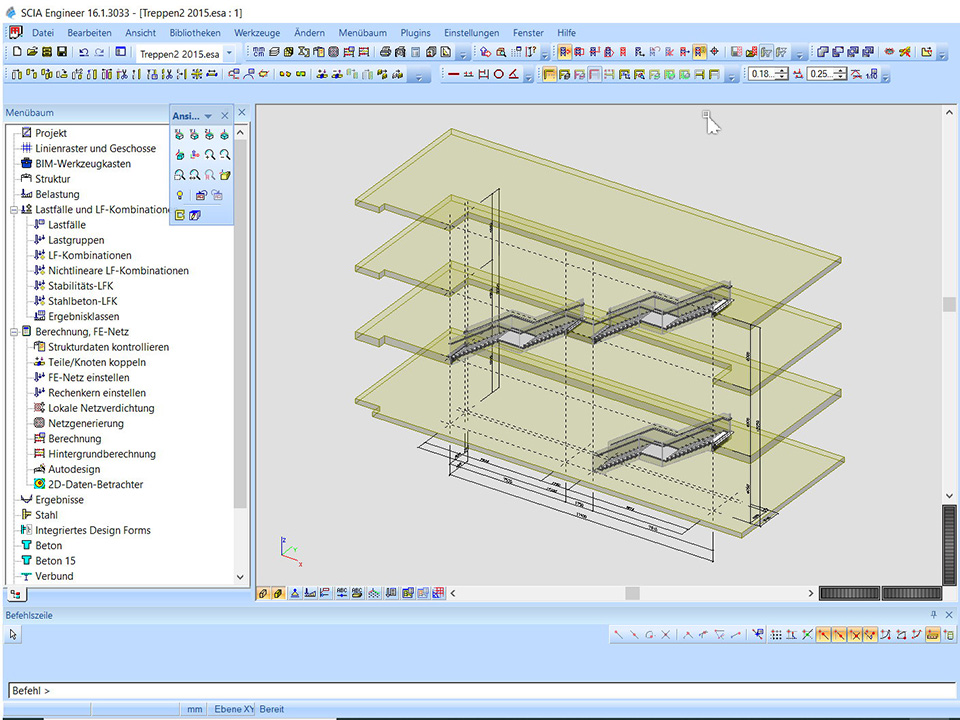Click the zoom out magnifier icon

[225, 155]
